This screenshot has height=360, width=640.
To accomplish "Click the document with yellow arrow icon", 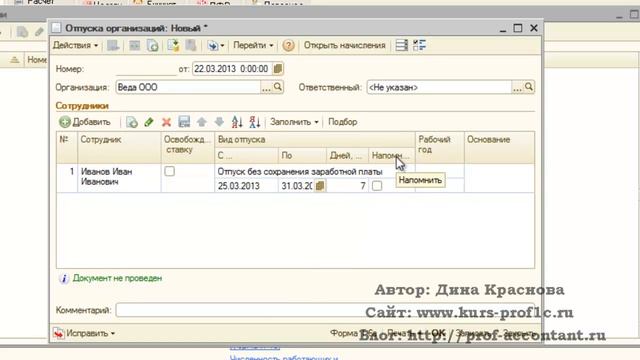I will (x=173, y=45).
